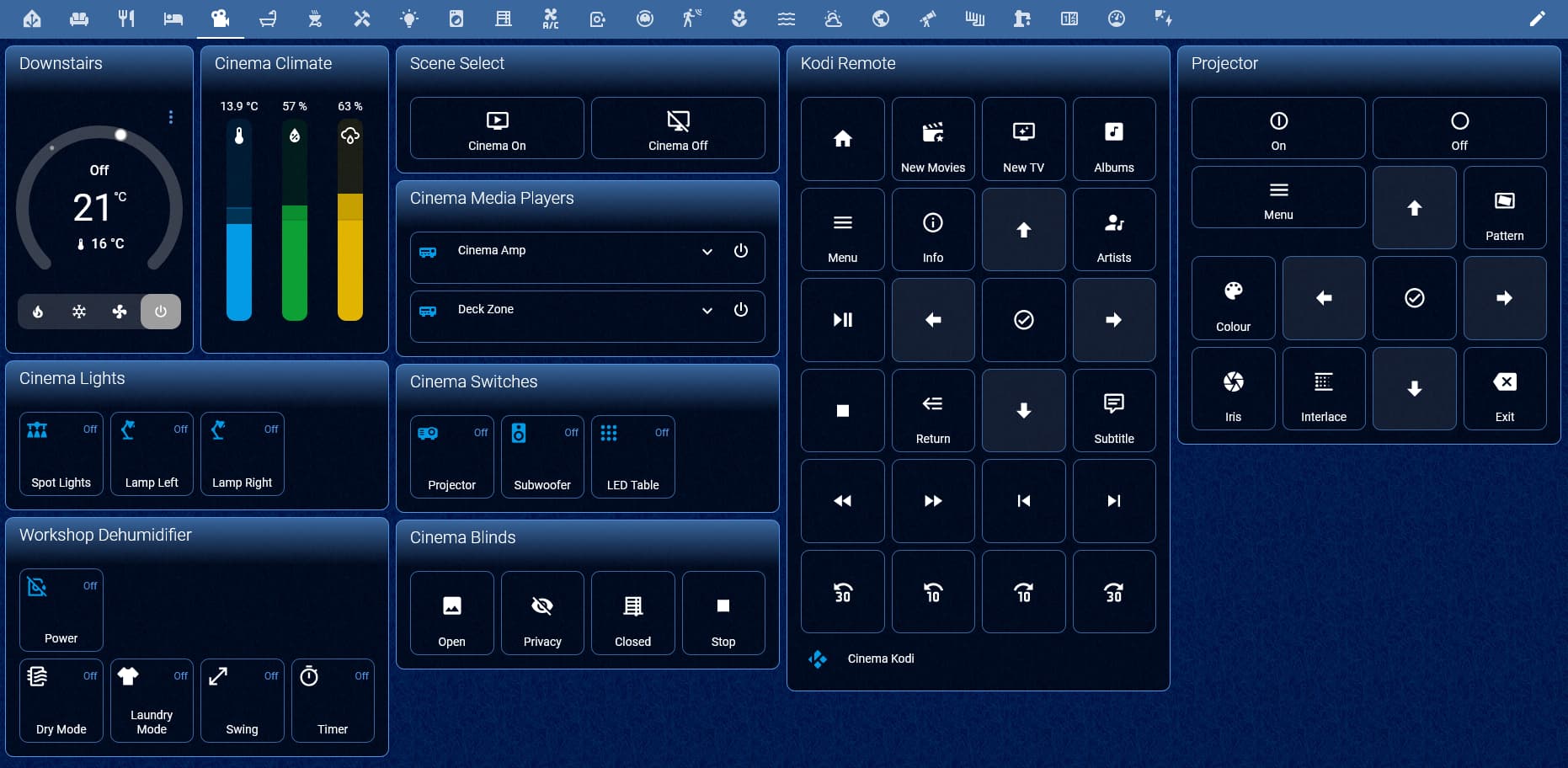Toggle play/pause on Kodi Remote
Image resolution: width=1568 pixels, height=768 pixels.
[x=842, y=320]
